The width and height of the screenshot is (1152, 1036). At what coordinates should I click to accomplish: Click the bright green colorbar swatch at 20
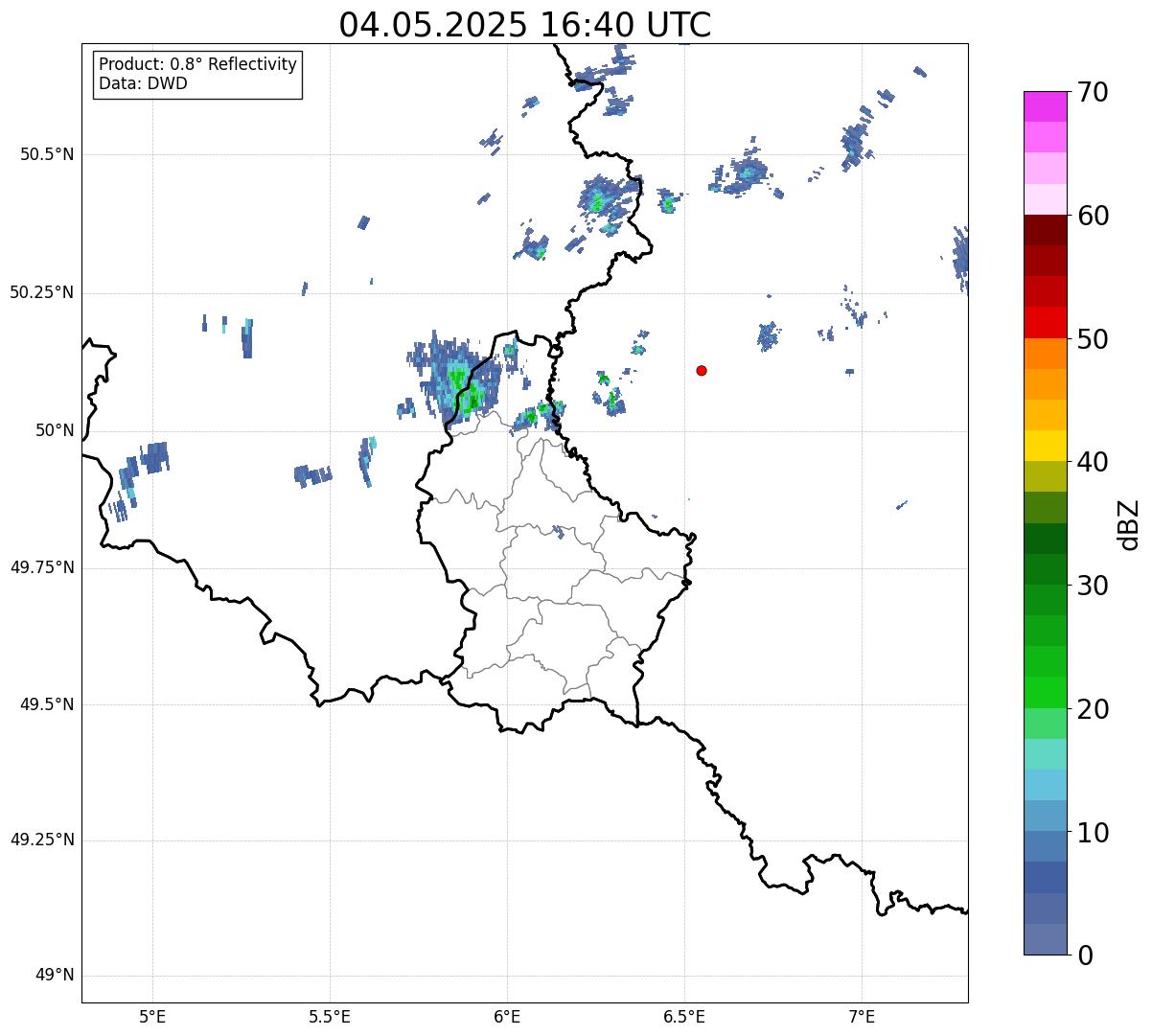tap(1046, 693)
